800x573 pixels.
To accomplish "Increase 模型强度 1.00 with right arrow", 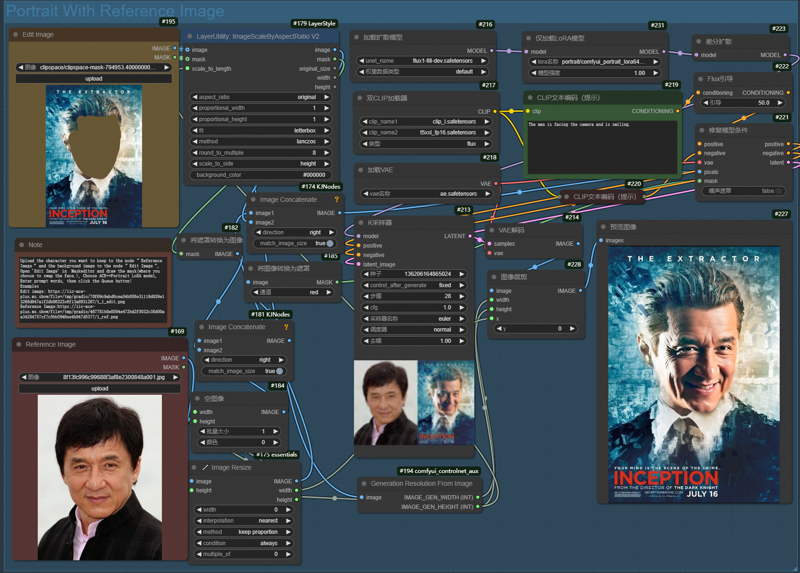I will (x=655, y=73).
